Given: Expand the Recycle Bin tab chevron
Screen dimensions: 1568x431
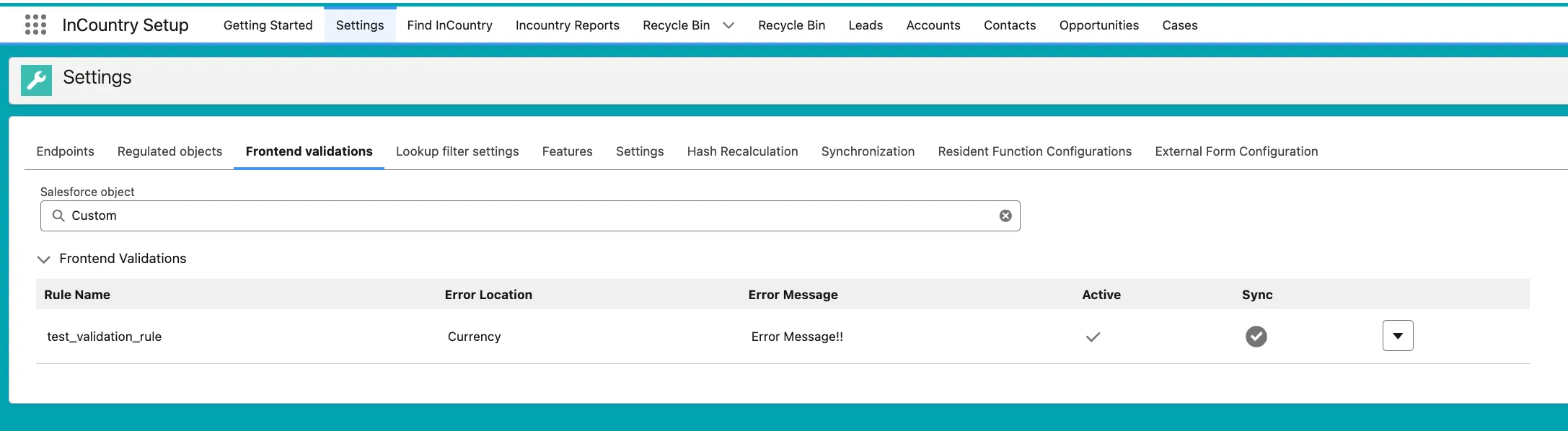Looking at the screenshot, I should pyautogui.click(x=728, y=25).
